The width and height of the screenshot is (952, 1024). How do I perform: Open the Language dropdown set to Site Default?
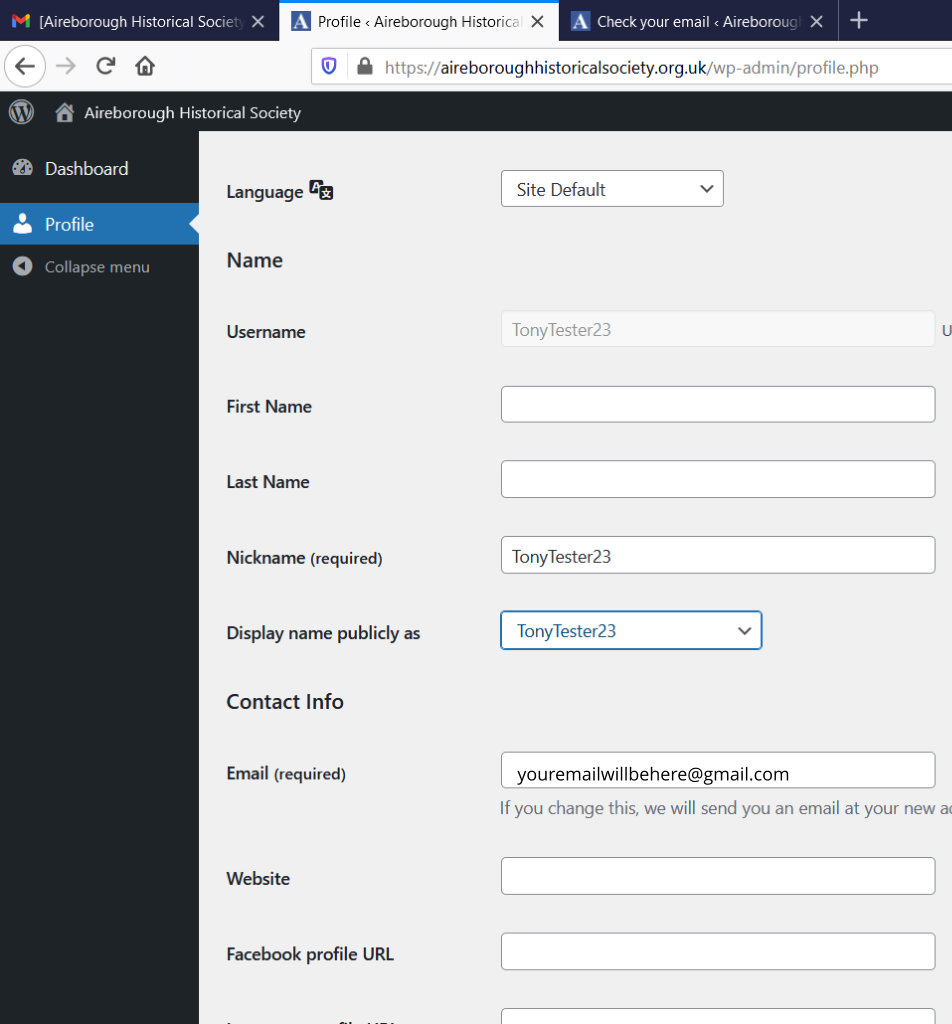coord(611,189)
